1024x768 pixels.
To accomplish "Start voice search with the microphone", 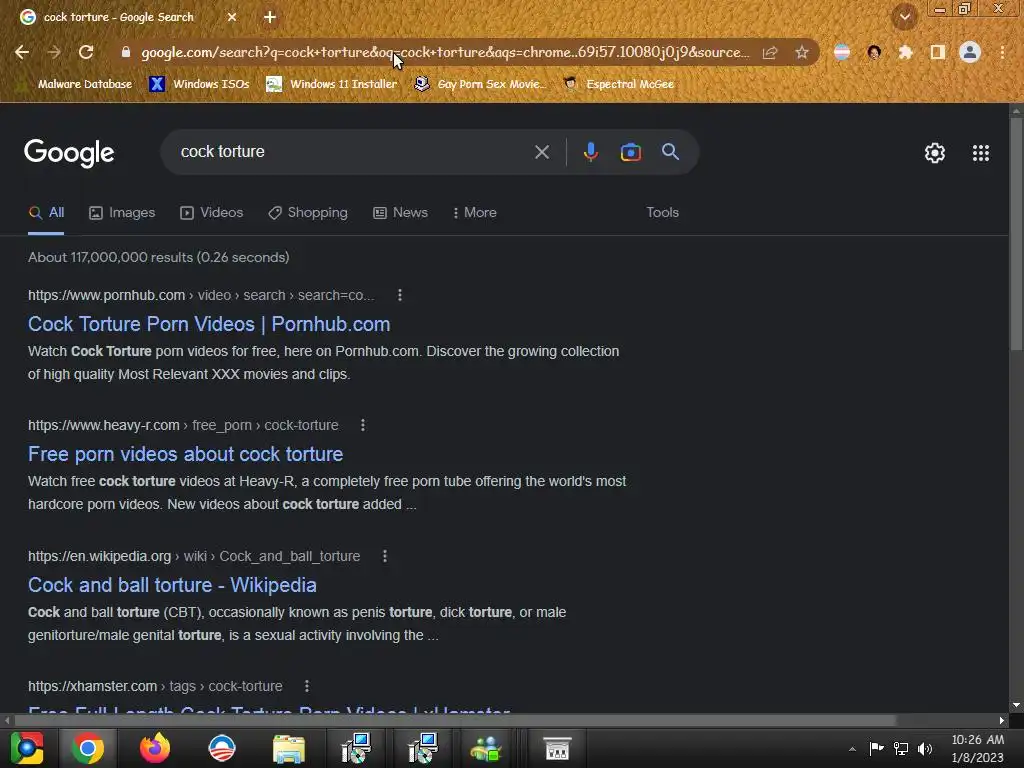I will (590, 152).
